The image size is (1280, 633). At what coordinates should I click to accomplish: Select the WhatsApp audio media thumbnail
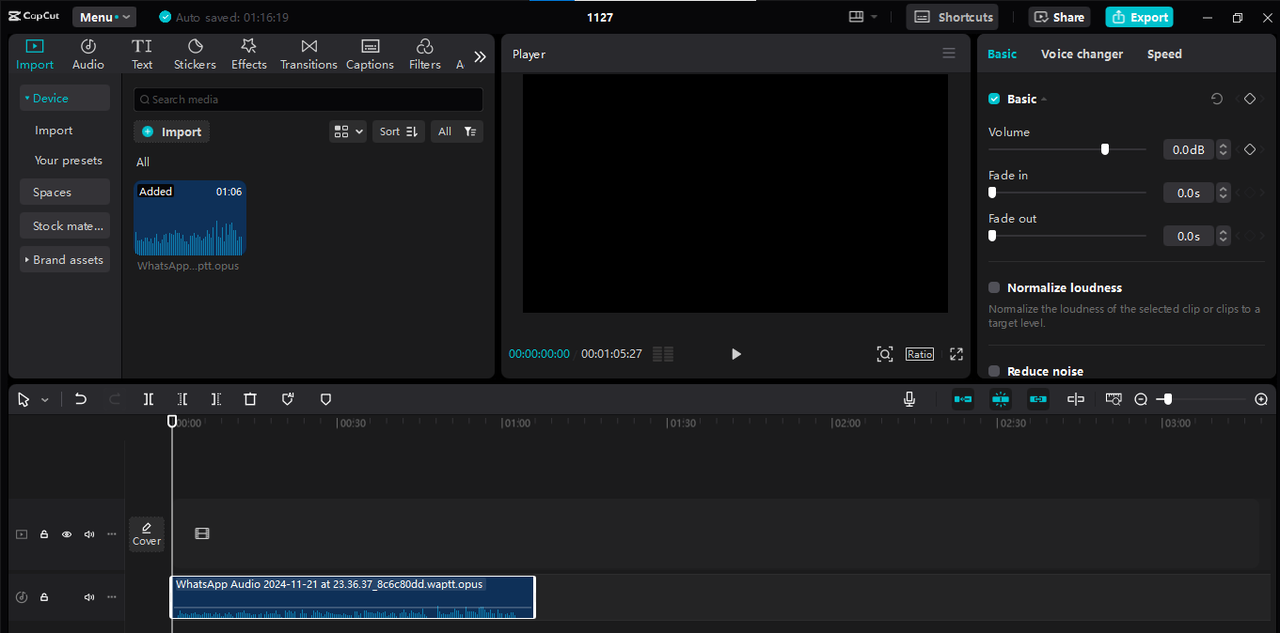[190, 218]
